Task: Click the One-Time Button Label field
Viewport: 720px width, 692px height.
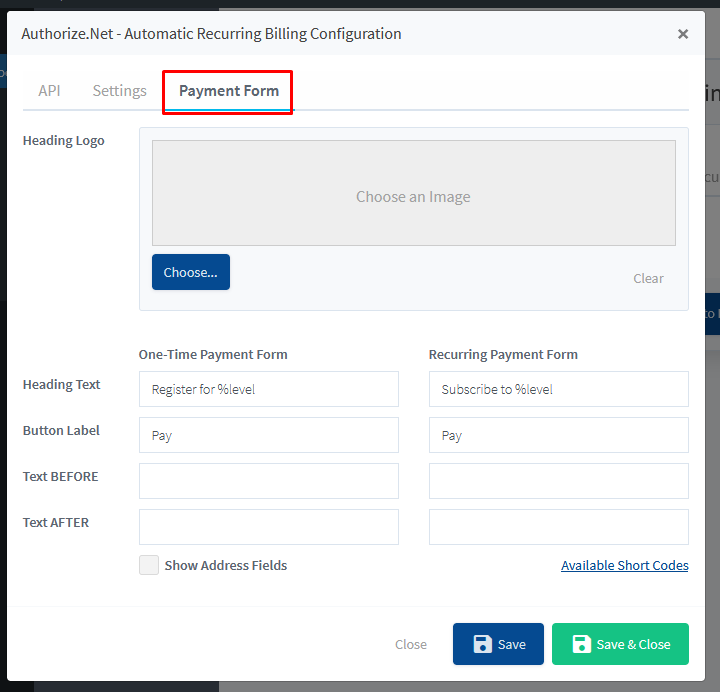Action: (x=269, y=435)
